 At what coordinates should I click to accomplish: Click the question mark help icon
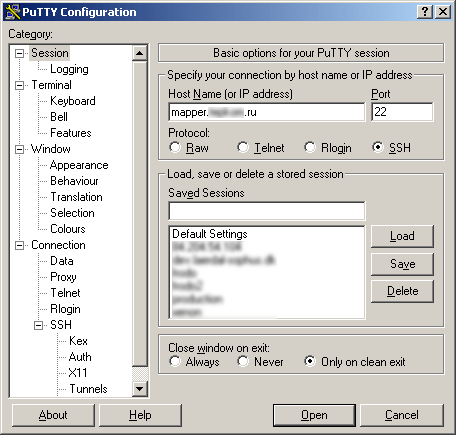tap(425, 12)
